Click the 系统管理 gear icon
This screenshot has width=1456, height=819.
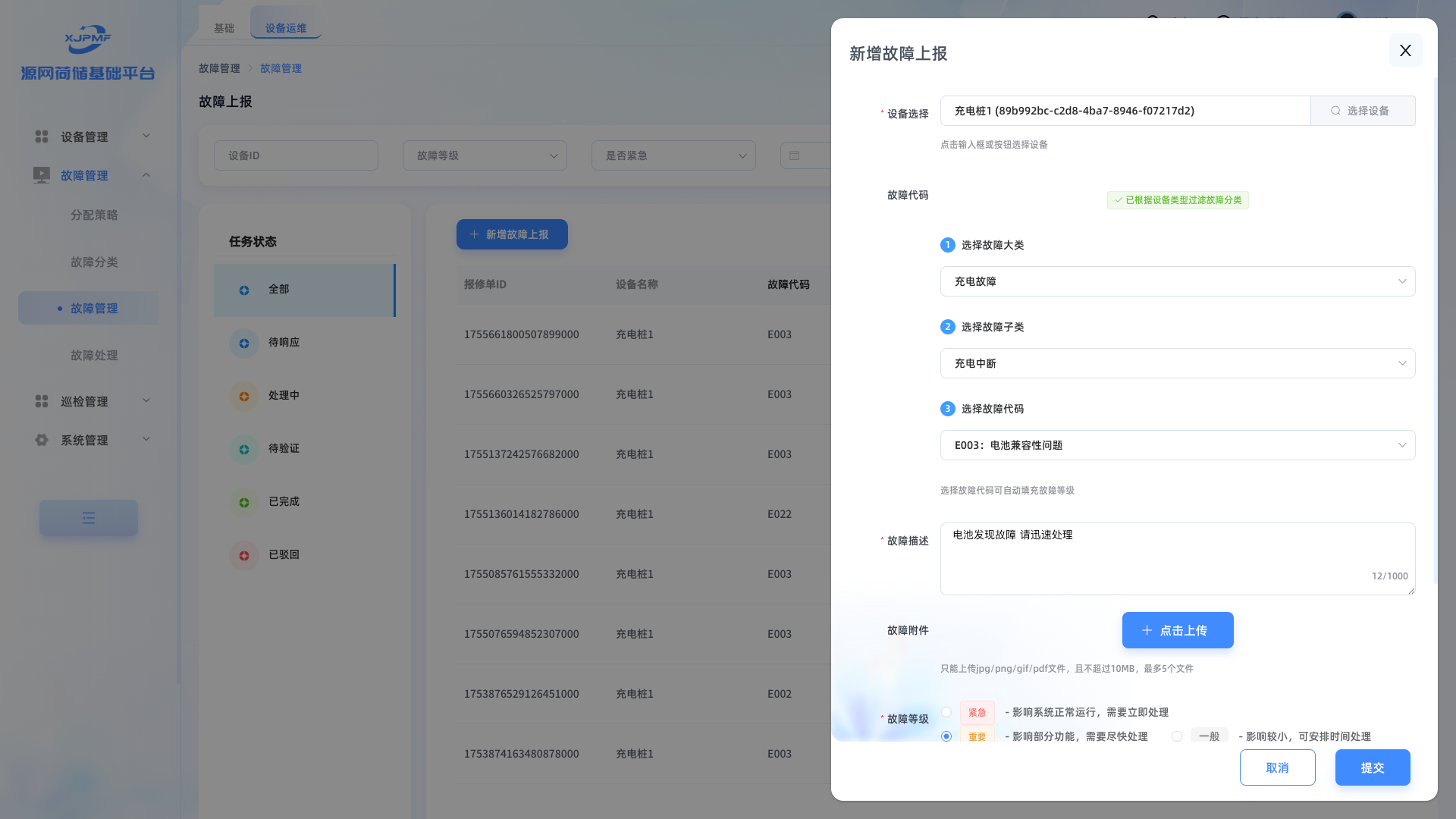tap(42, 440)
